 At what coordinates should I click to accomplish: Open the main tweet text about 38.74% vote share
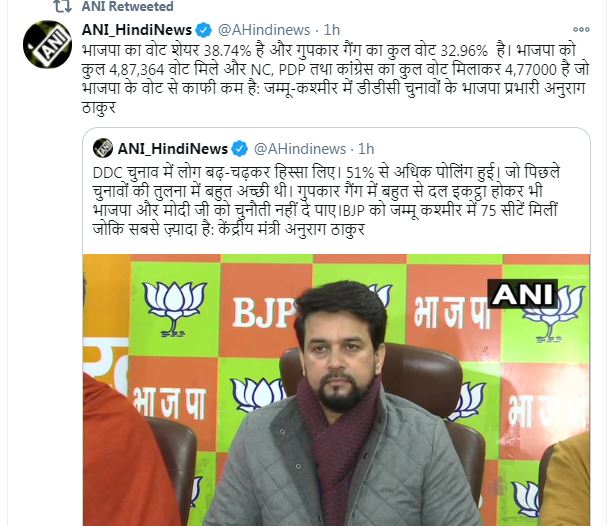pos(335,78)
